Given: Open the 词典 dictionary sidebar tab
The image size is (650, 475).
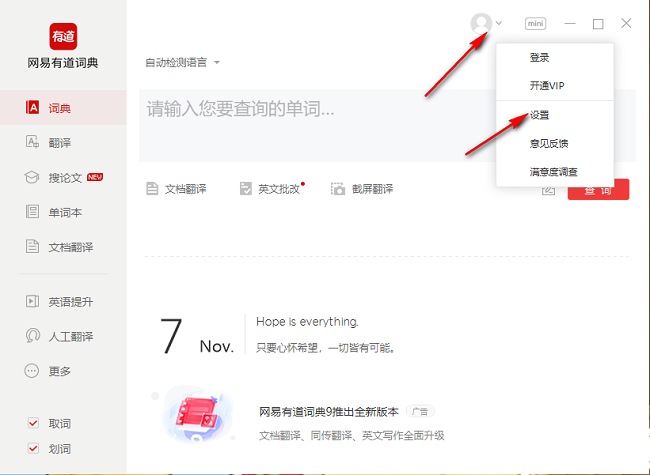Looking at the screenshot, I should pyautogui.click(x=62, y=108).
